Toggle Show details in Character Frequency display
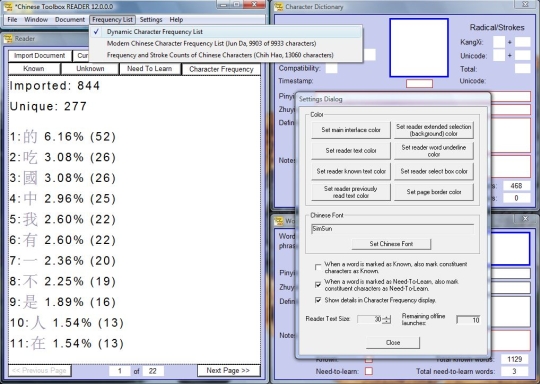The width and height of the screenshot is (540, 384). coord(318,300)
